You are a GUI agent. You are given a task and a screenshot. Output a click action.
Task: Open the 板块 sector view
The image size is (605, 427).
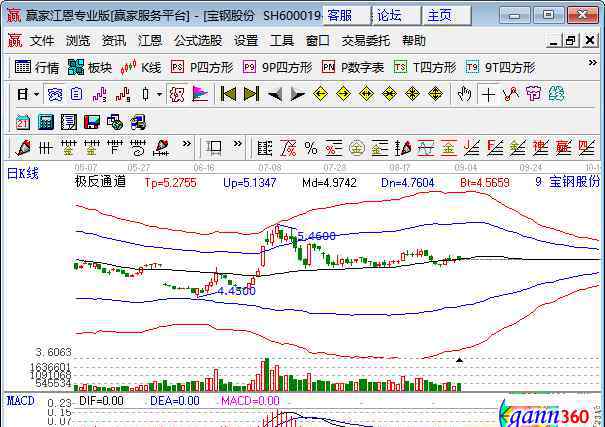[x=90, y=68]
